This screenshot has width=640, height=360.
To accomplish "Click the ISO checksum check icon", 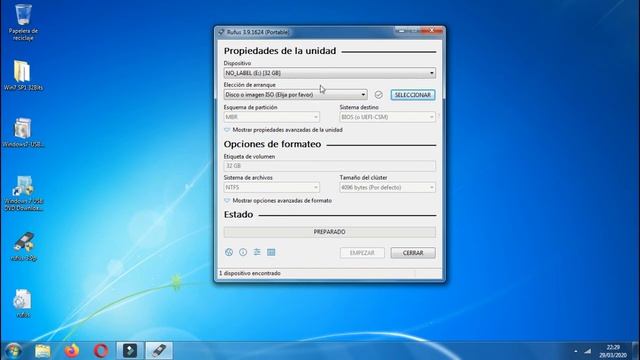I will point(378,95).
